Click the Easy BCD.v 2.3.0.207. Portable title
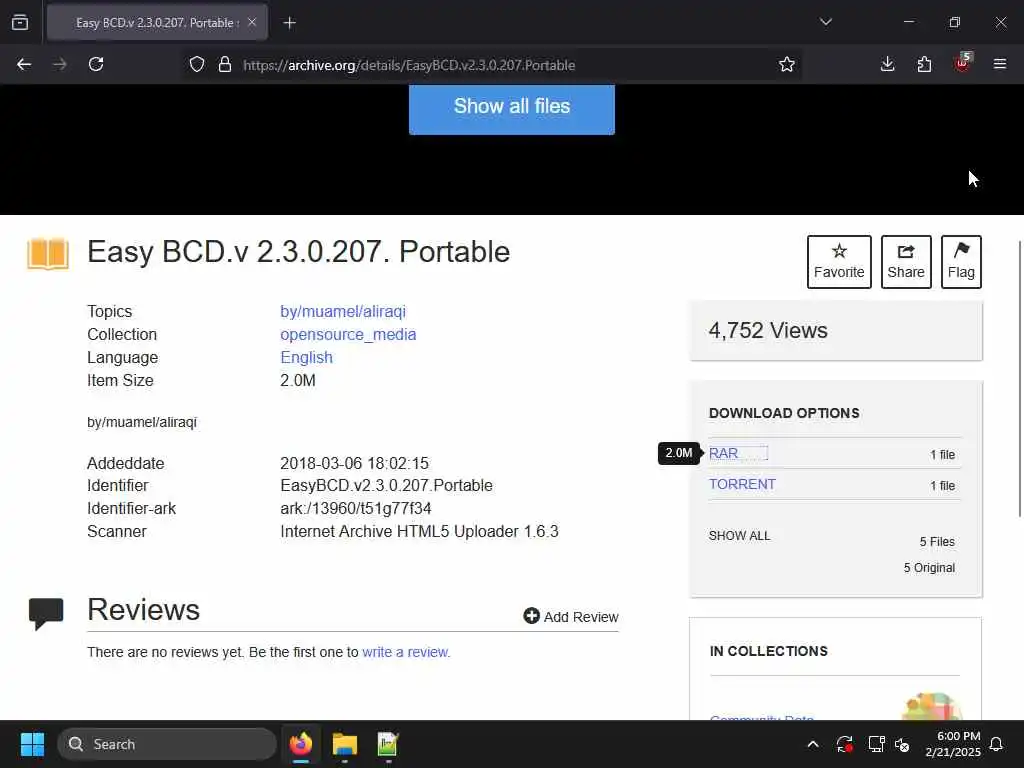Viewport: 1024px width, 768px height. click(298, 252)
